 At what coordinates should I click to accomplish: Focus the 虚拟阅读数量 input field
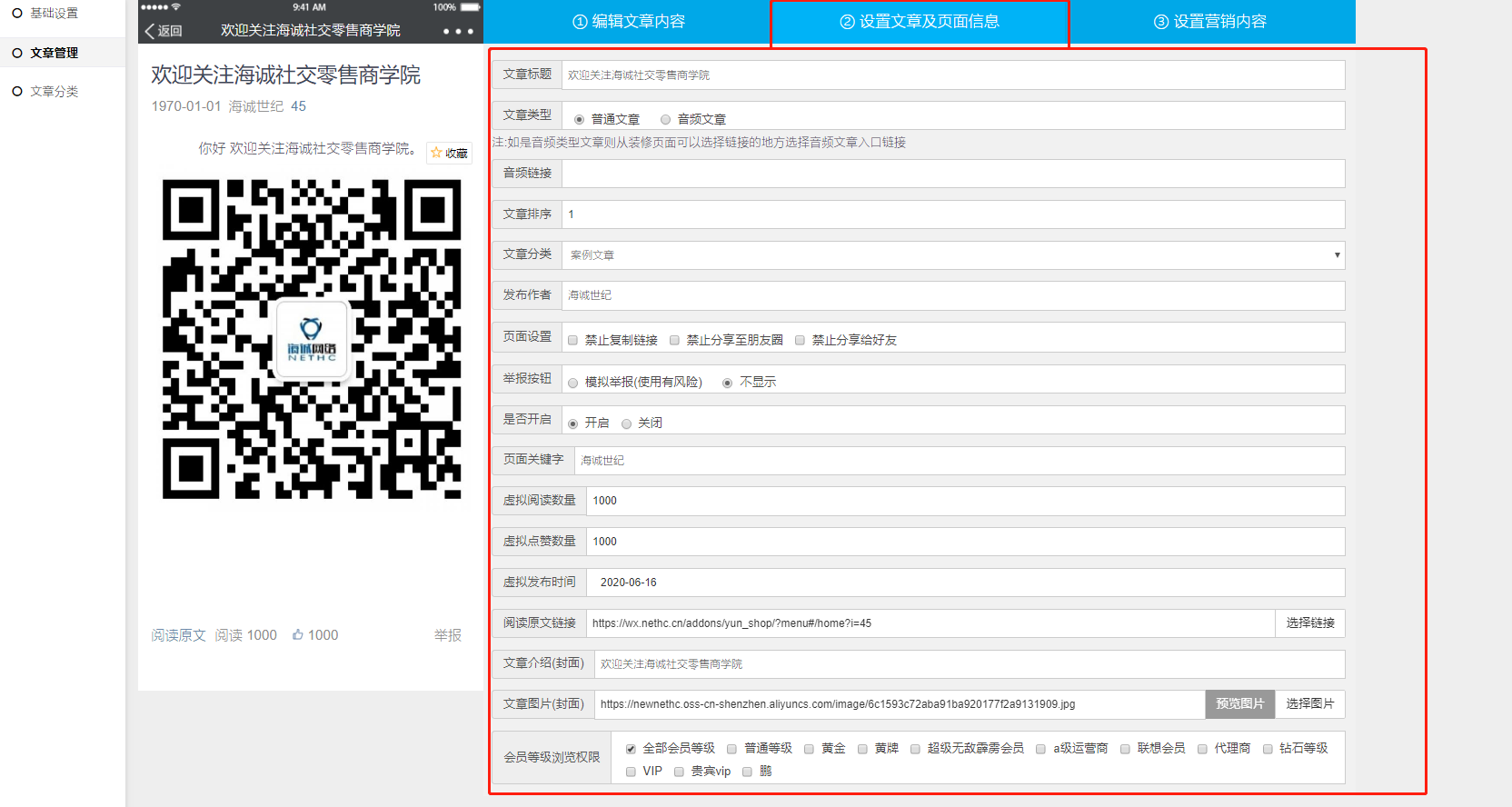coord(966,501)
